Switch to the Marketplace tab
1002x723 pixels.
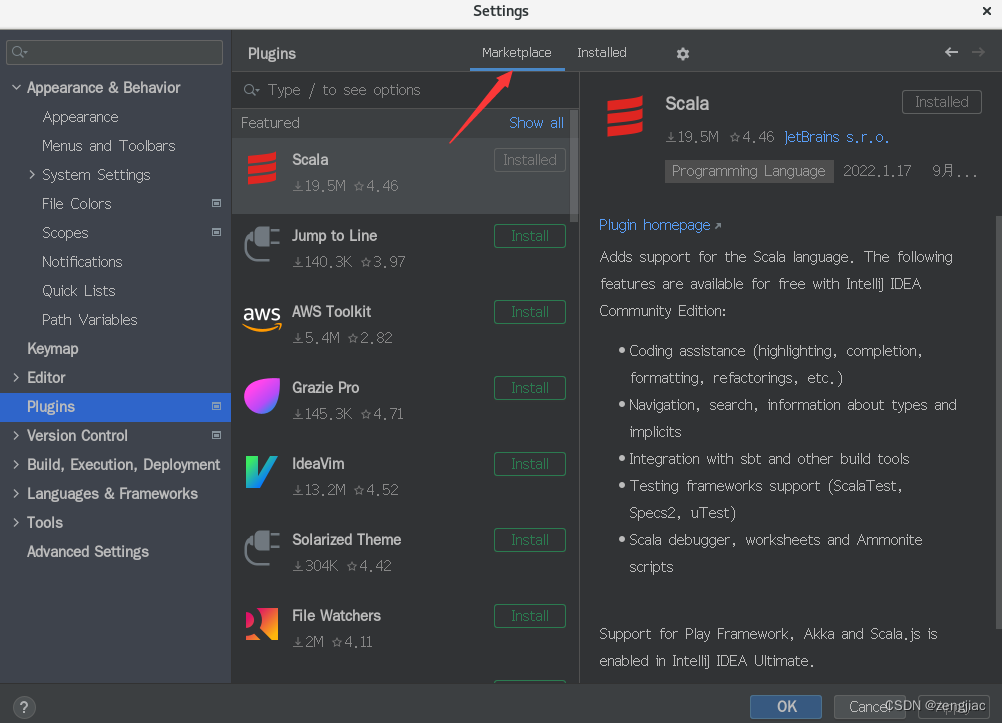pyautogui.click(x=516, y=52)
